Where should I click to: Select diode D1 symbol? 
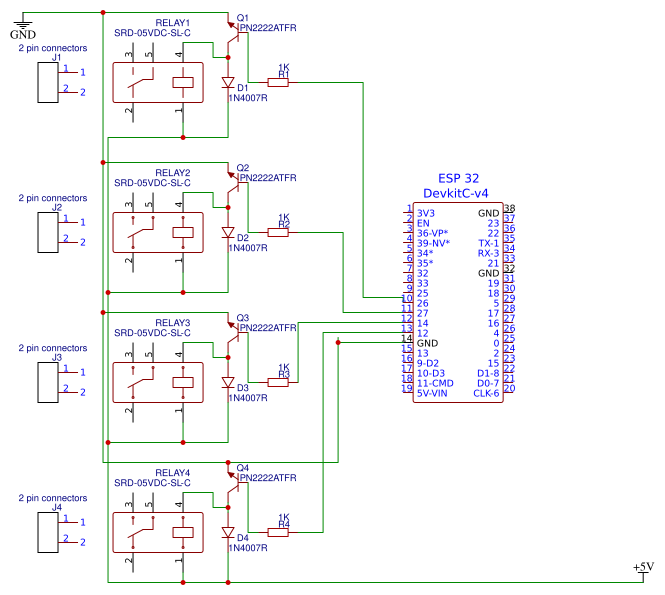pyautogui.click(x=228, y=83)
